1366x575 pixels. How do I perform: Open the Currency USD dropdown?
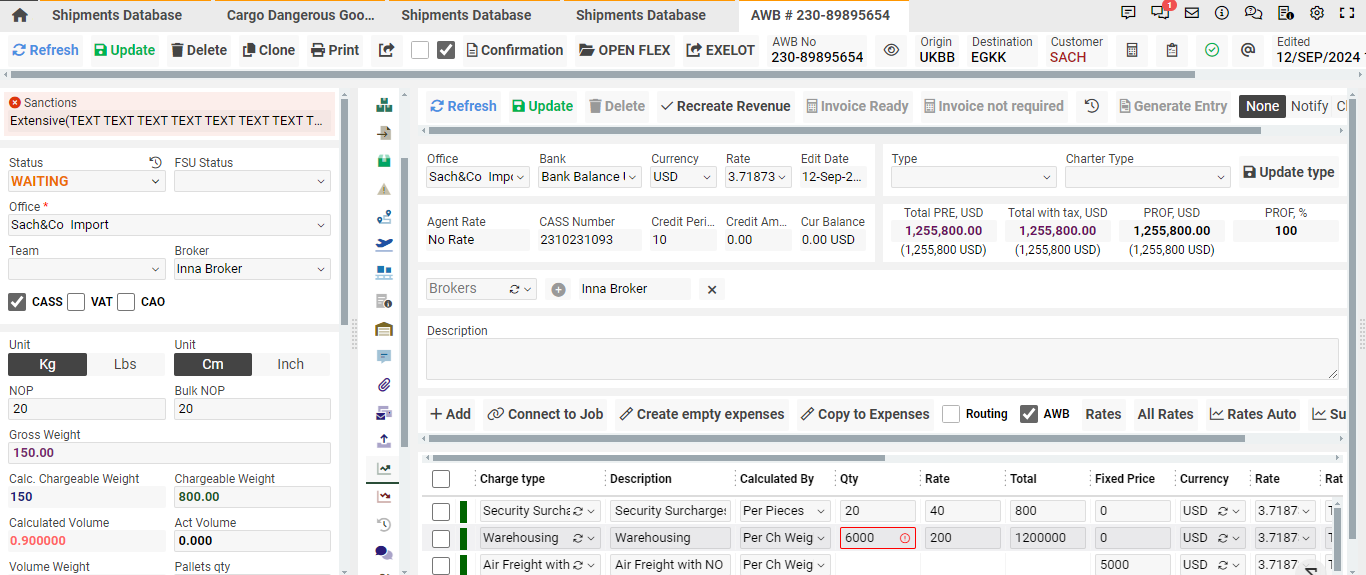pyautogui.click(x=683, y=177)
